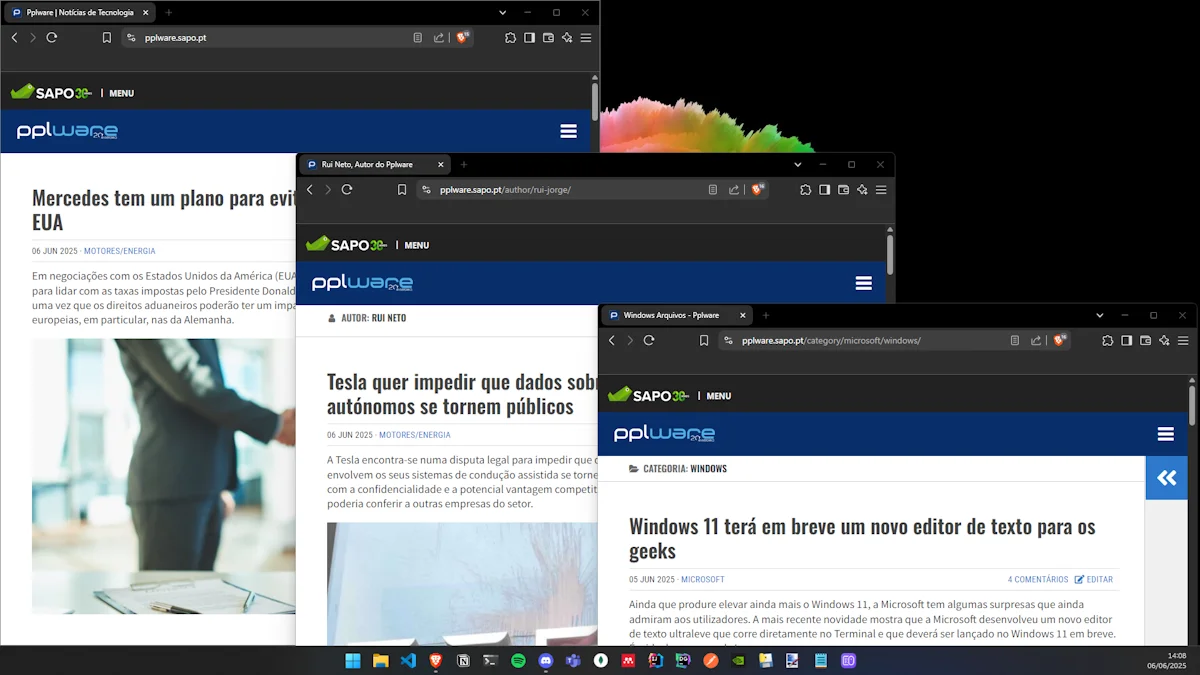Open Brave Wallet in the Windows Arquivos window
The image size is (1200, 675).
click(x=1145, y=340)
